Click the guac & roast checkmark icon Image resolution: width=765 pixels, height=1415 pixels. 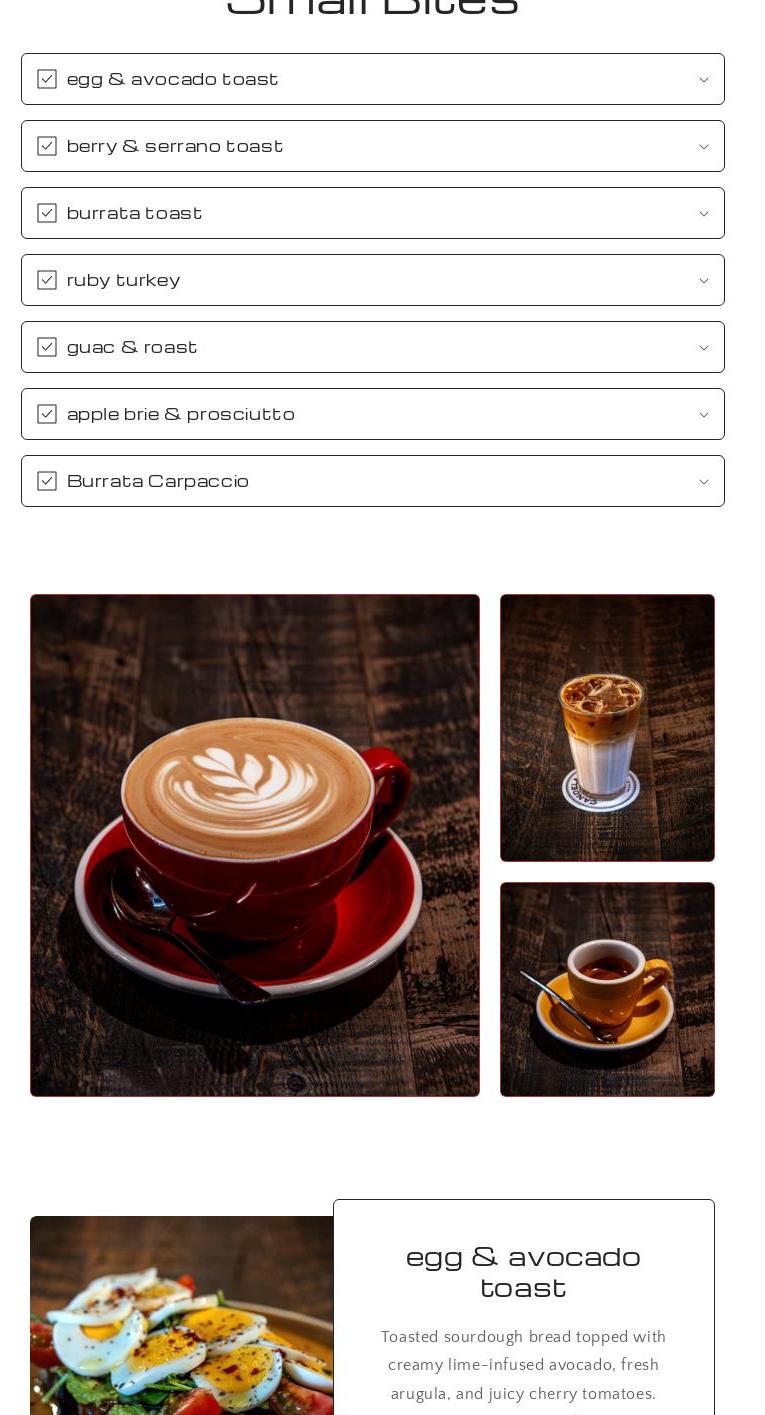tap(47, 347)
